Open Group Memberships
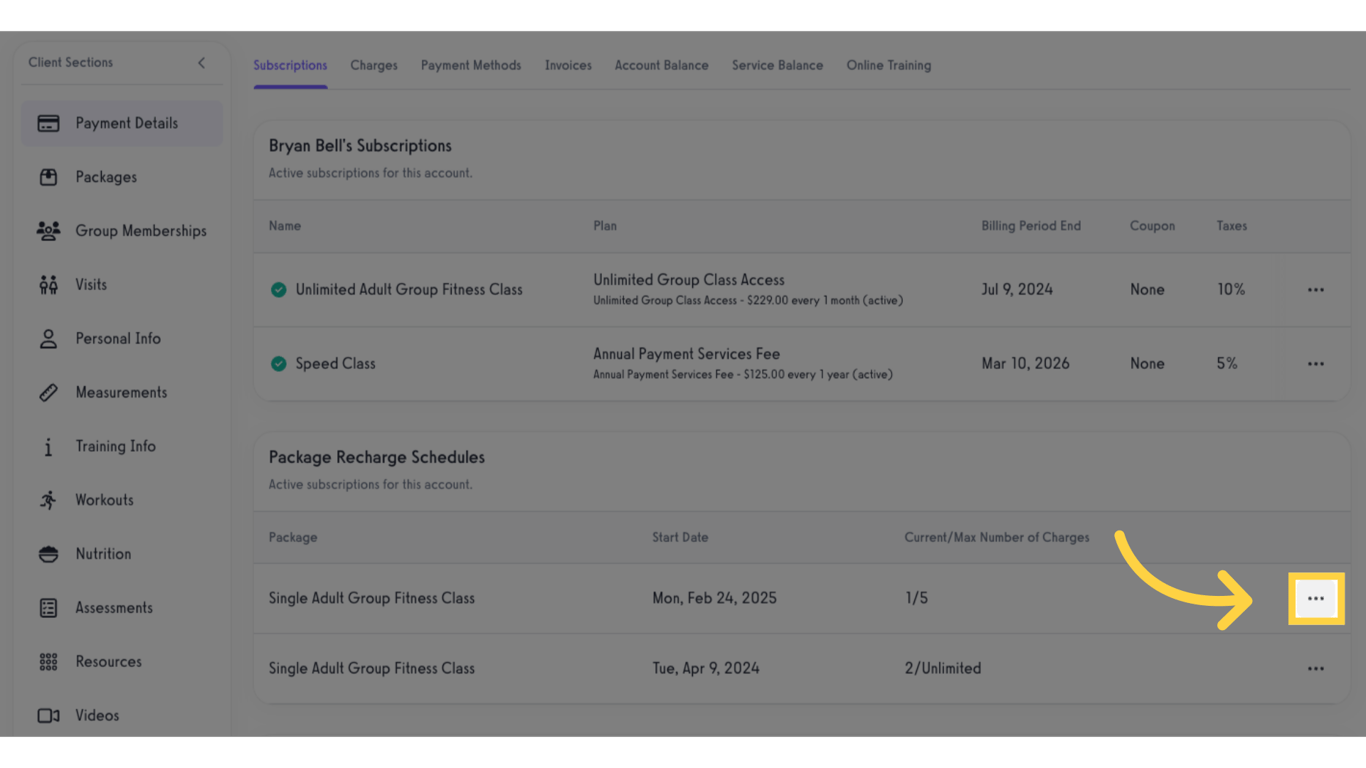Image resolution: width=1366 pixels, height=768 pixels. point(47,231)
